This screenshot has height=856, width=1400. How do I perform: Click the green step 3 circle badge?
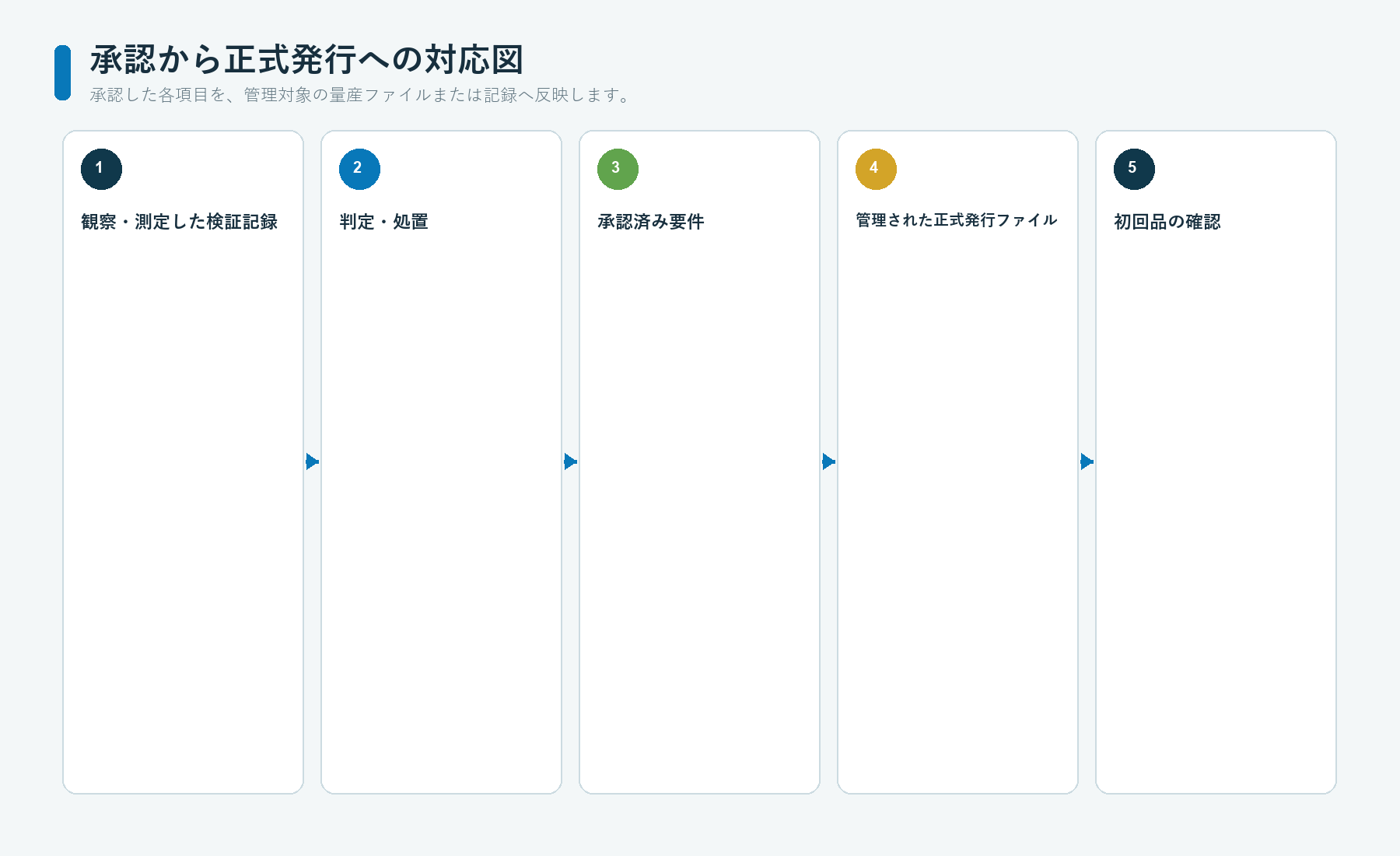coord(618,169)
